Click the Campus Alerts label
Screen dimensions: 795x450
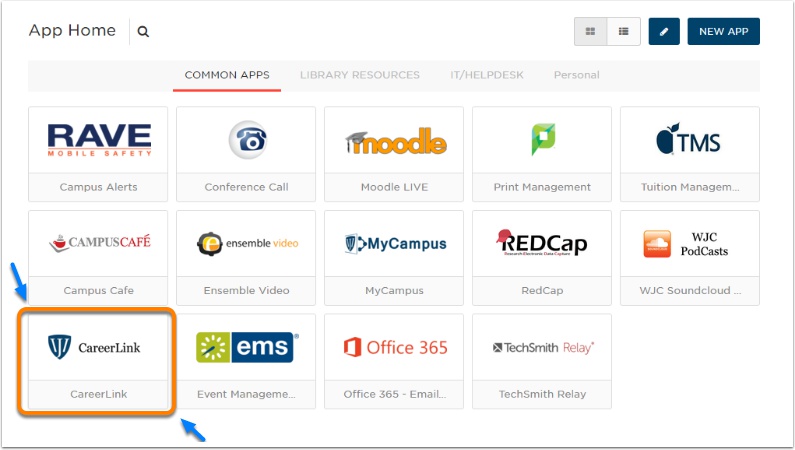98,187
